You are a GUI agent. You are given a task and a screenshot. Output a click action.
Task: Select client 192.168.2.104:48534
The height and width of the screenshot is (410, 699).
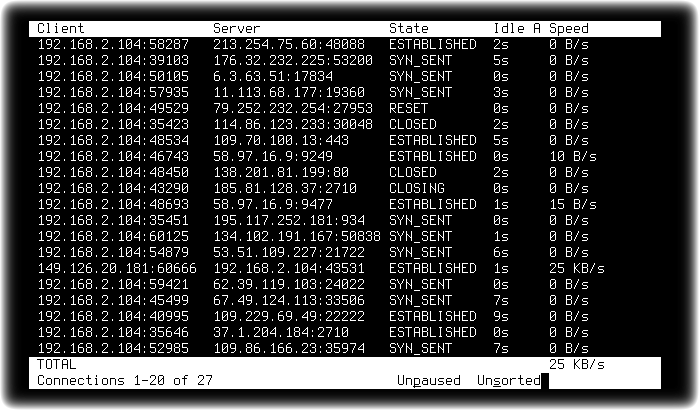coord(113,141)
